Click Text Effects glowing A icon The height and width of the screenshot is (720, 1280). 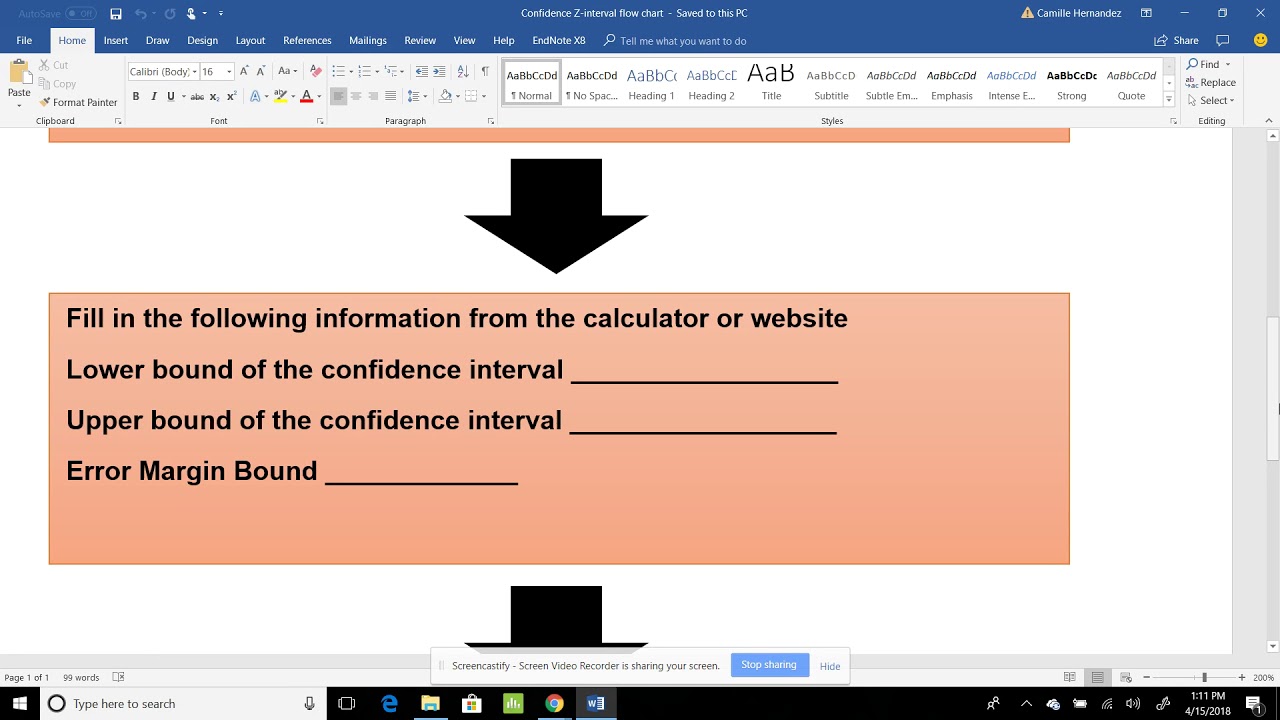click(255, 96)
